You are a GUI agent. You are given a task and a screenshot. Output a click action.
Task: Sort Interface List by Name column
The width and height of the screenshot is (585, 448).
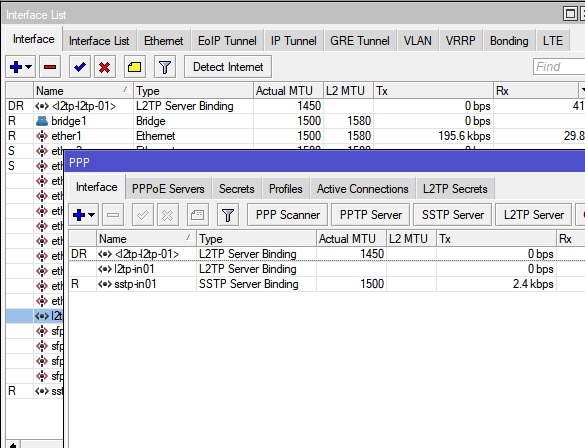coord(83,91)
